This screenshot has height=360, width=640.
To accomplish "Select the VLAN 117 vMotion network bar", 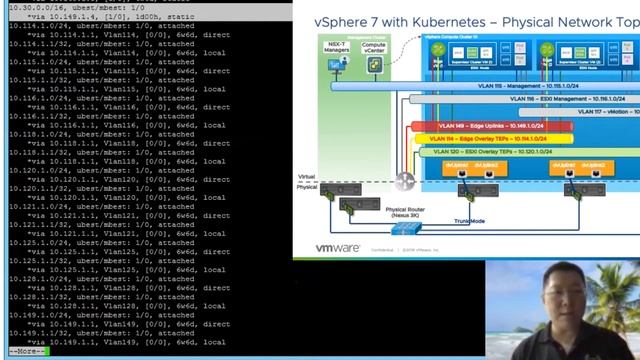I will coord(579,111).
